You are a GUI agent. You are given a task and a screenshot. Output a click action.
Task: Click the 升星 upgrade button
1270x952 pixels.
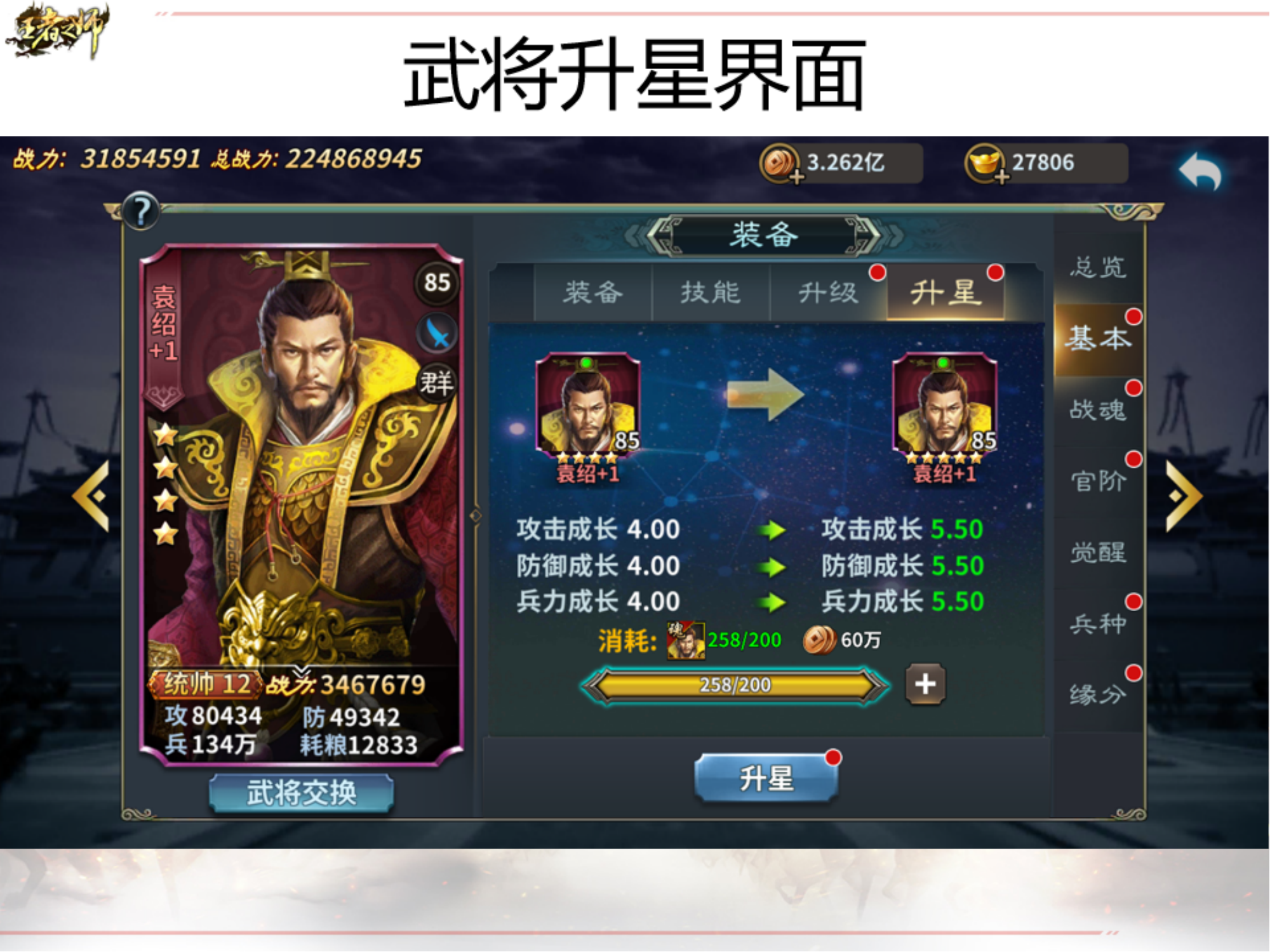point(766,778)
